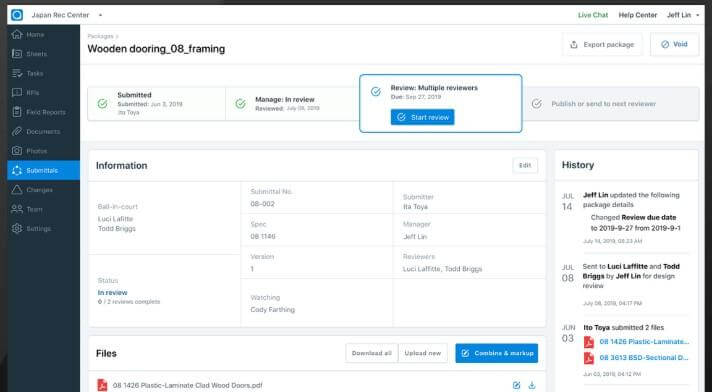Image resolution: width=712 pixels, height=392 pixels.
Task: Click the 0 / 2 reviews complete text
Action: tap(129, 302)
